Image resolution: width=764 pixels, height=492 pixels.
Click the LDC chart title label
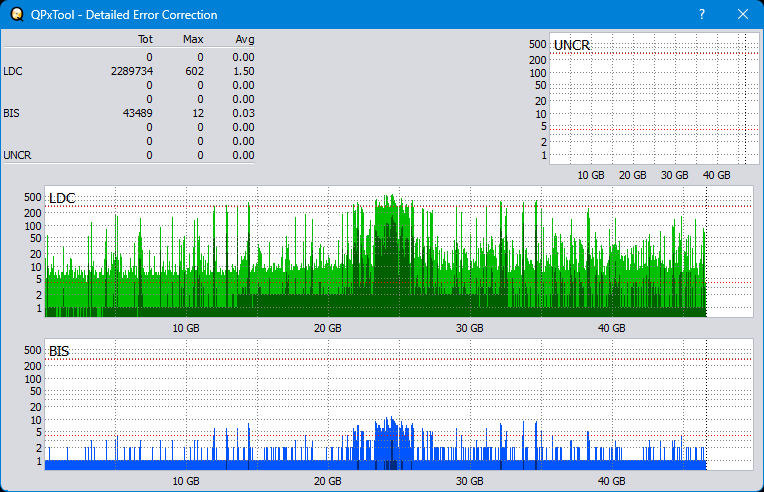click(x=62, y=198)
